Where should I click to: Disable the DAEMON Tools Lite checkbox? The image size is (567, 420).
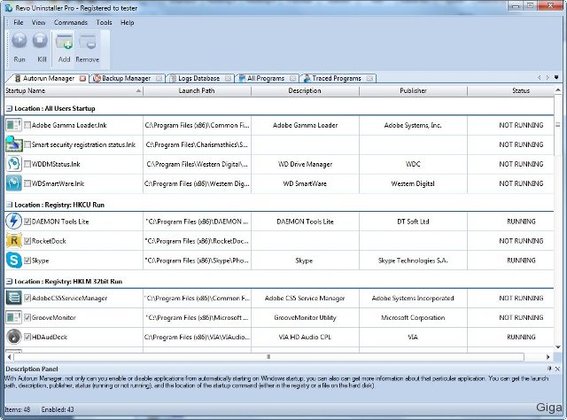(x=27, y=221)
